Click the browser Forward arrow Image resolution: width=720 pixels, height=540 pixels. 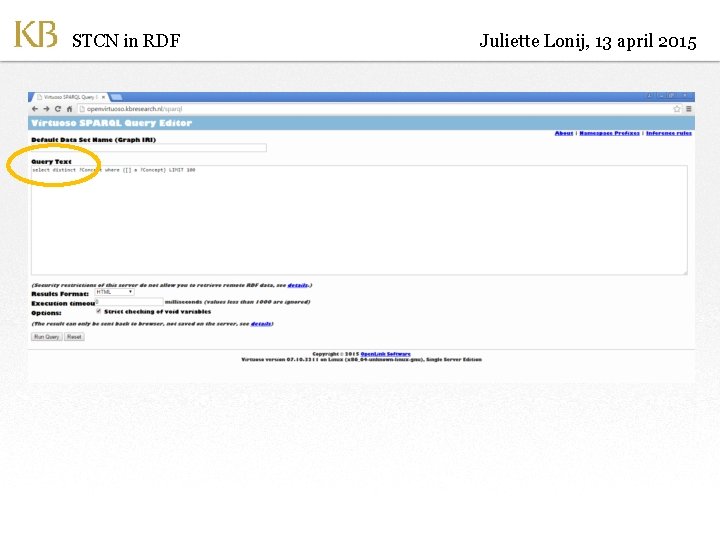click(x=46, y=109)
